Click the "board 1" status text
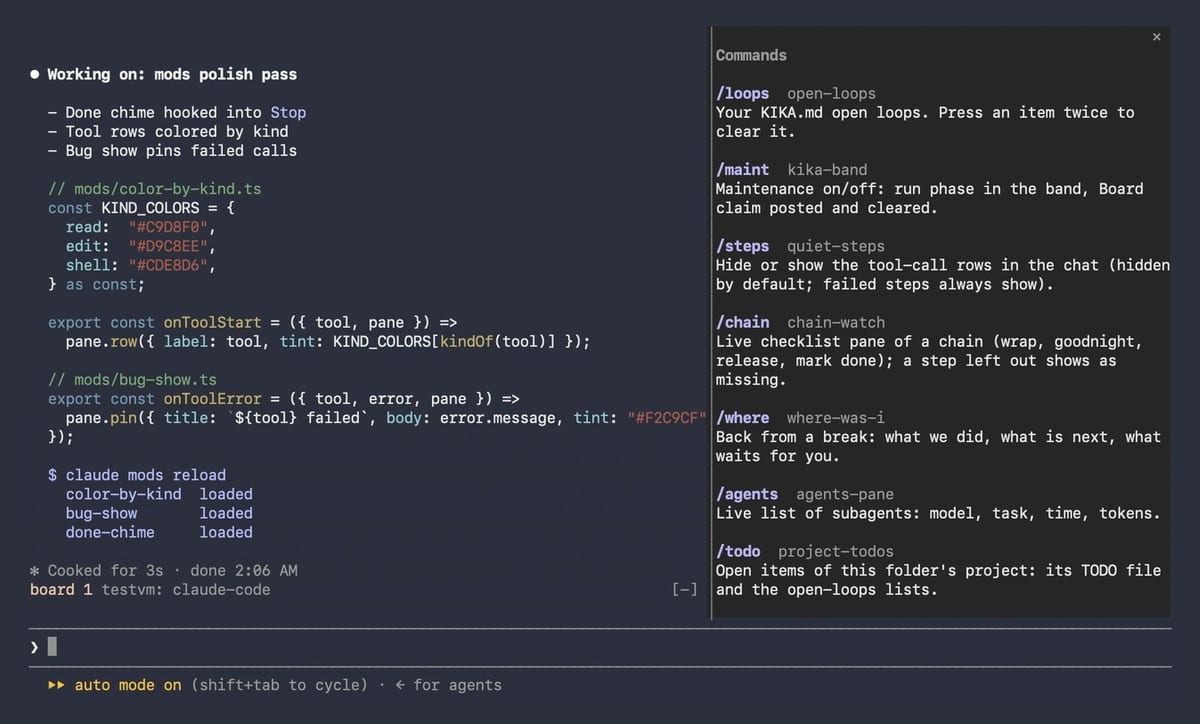The image size is (1200, 724). [x=61, y=590]
